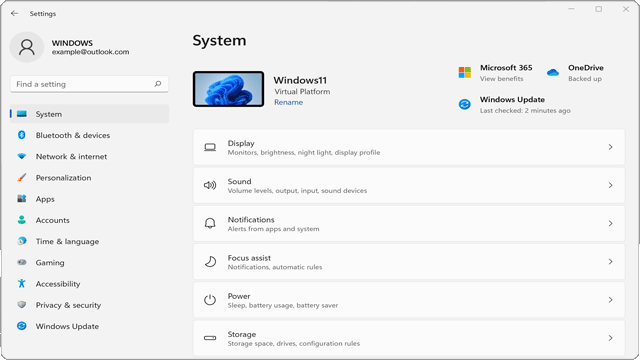Click the Storage drive icon

point(210,338)
